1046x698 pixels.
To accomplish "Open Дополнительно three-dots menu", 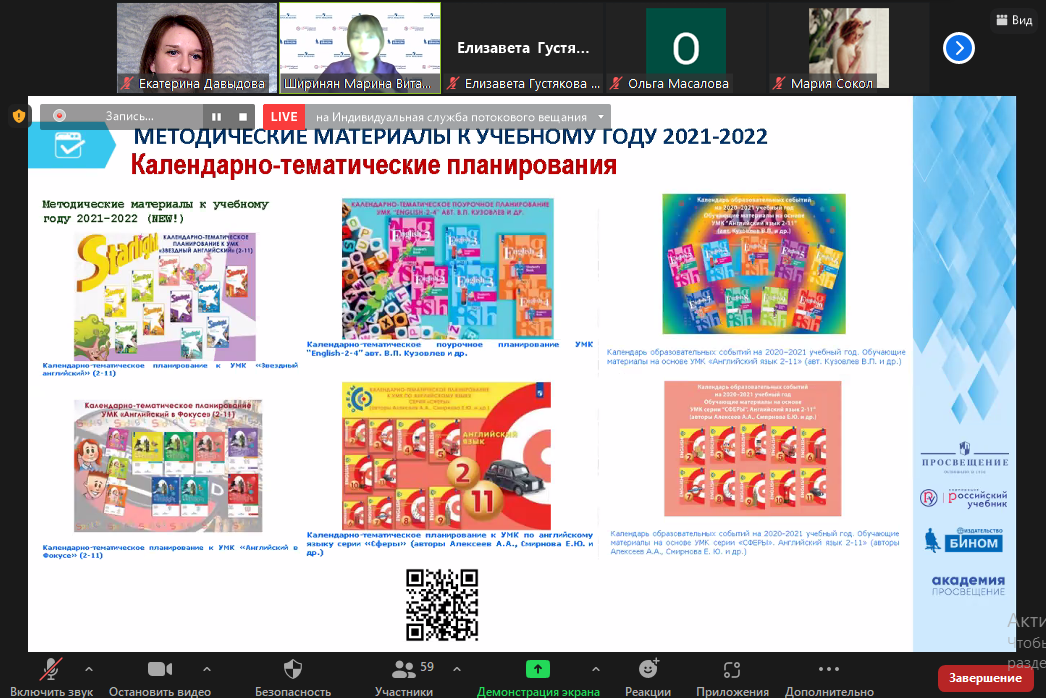I will [x=829, y=669].
